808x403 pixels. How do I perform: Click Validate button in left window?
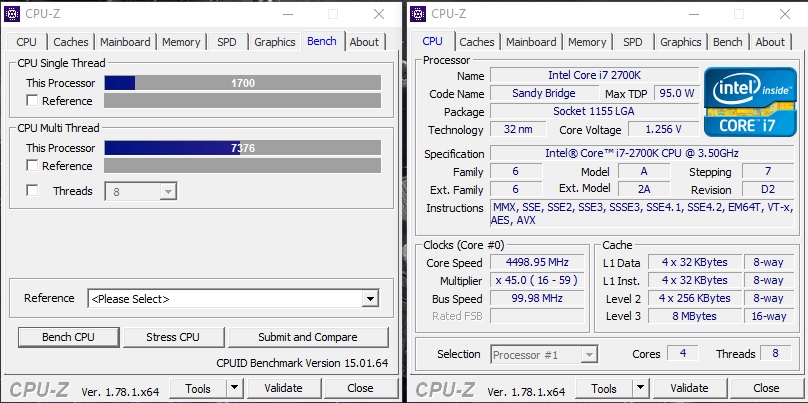tap(283, 388)
